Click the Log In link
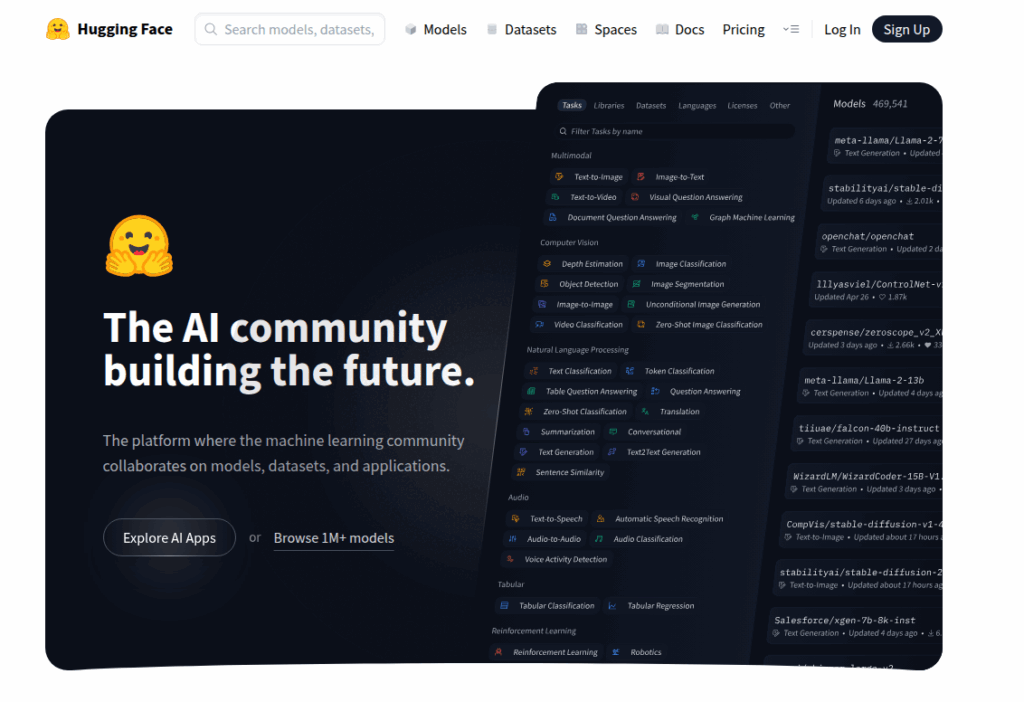This screenshot has width=1024, height=702. pyautogui.click(x=842, y=30)
